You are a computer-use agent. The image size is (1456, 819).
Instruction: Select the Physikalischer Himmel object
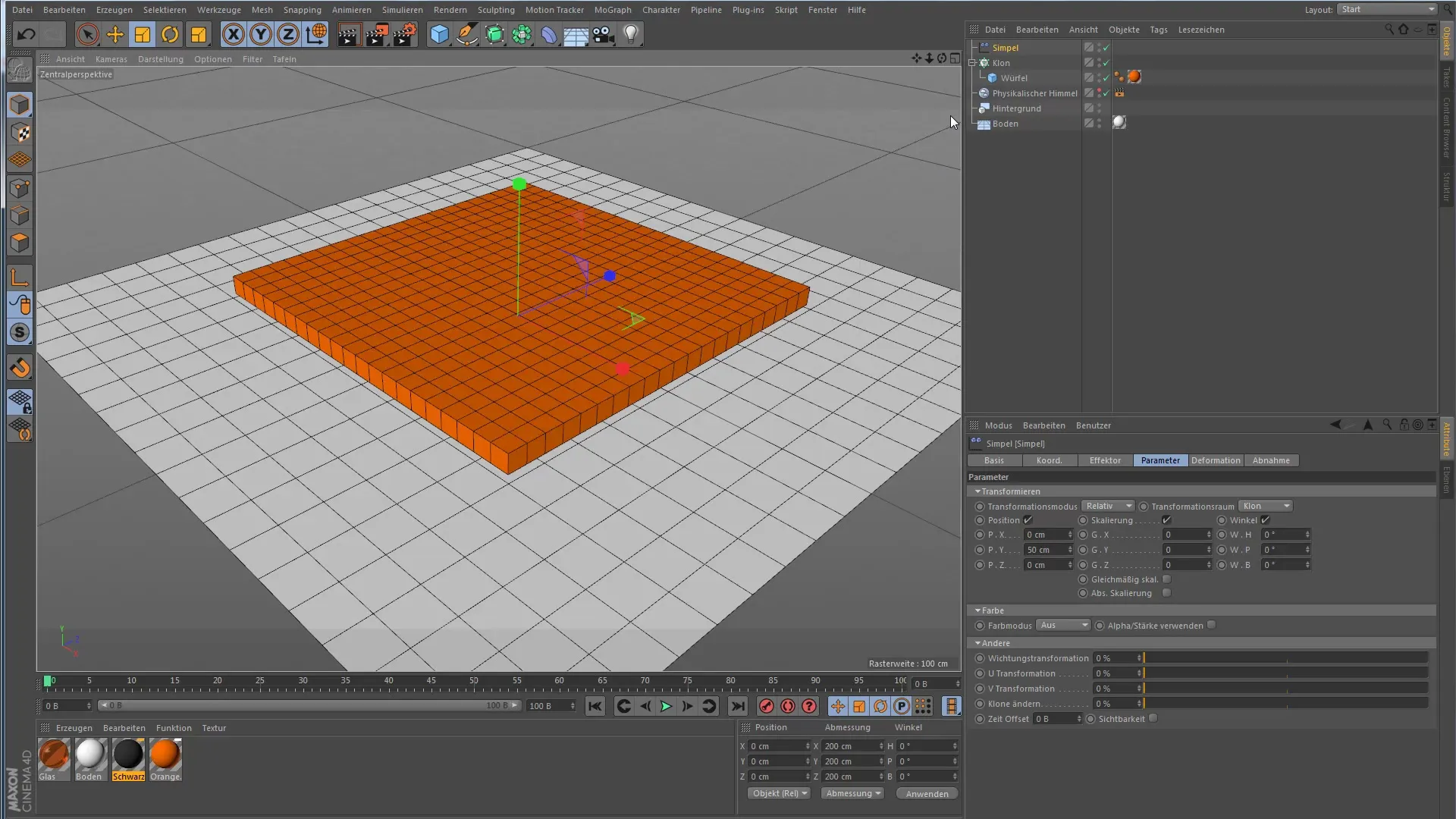click(x=1034, y=93)
